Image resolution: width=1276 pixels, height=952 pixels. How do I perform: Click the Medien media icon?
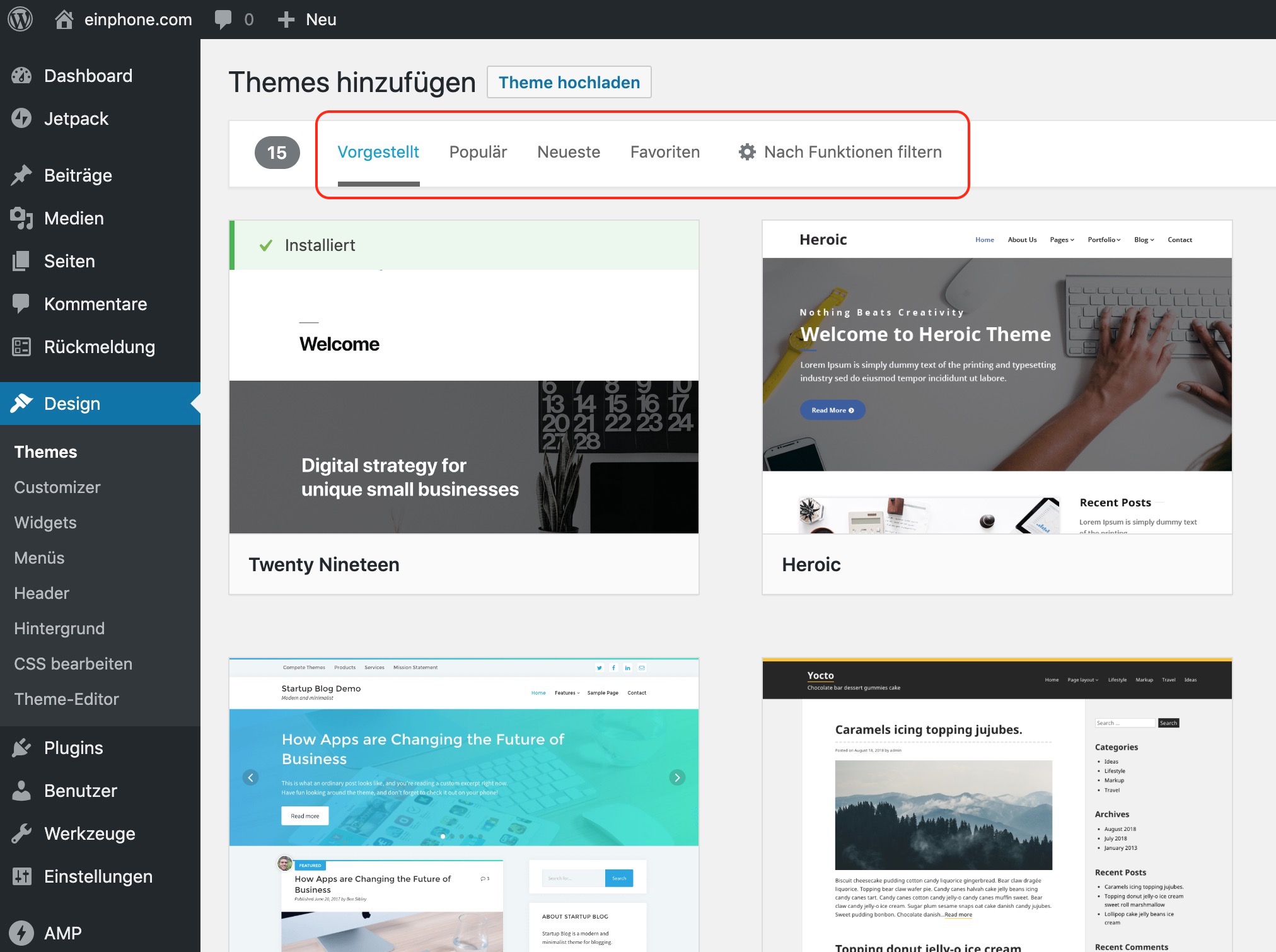point(21,218)
